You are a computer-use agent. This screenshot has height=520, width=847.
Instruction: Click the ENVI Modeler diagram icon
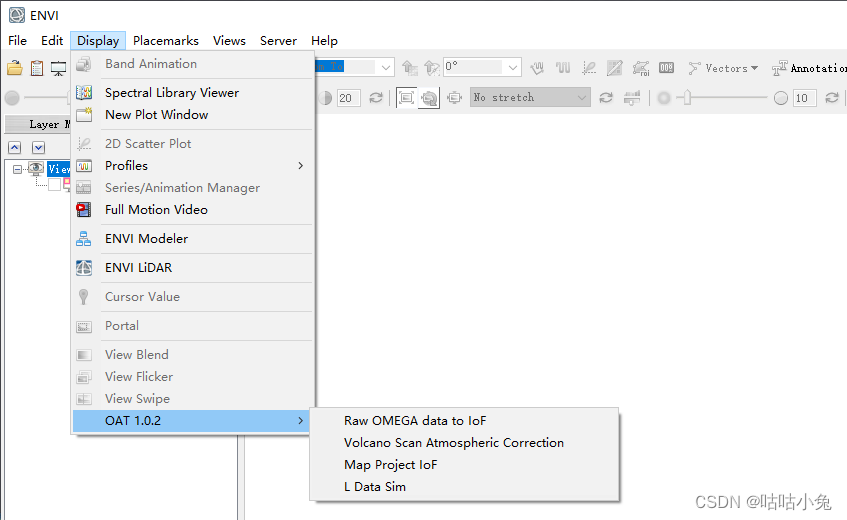click(84, 239)
